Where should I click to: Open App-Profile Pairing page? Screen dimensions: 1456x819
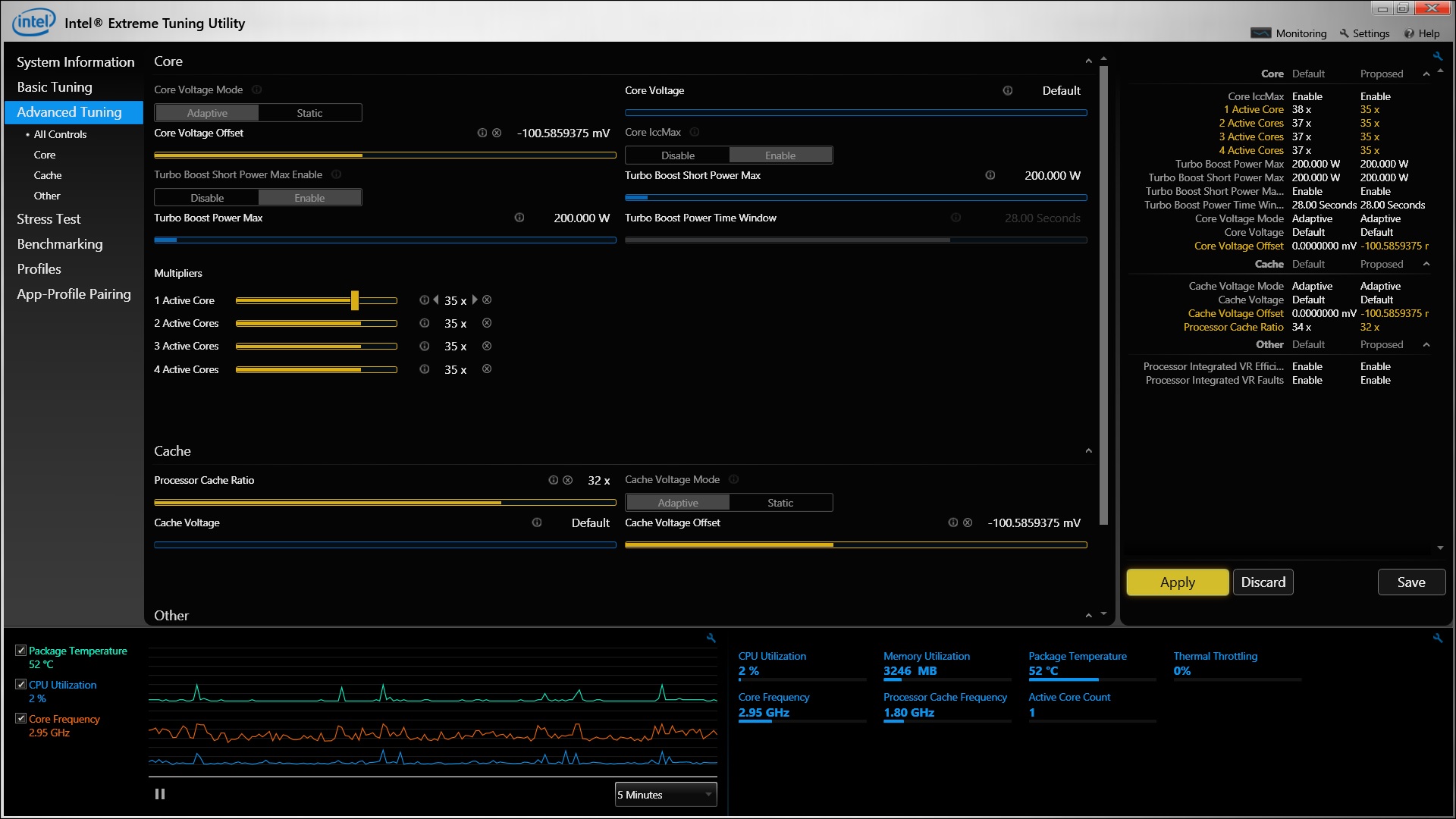click(74, 294)
